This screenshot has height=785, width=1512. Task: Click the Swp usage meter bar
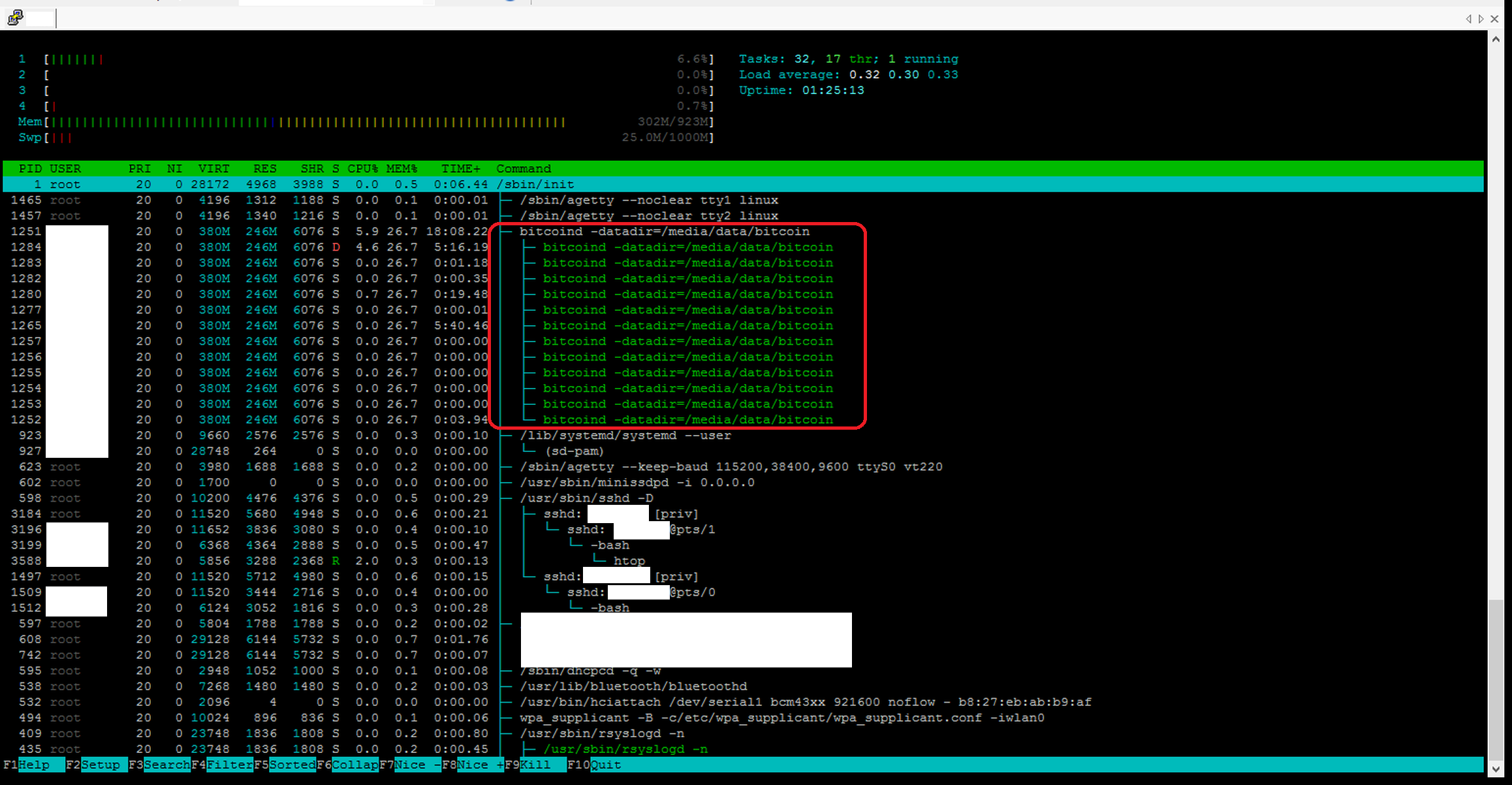click(x=366, y=137)
